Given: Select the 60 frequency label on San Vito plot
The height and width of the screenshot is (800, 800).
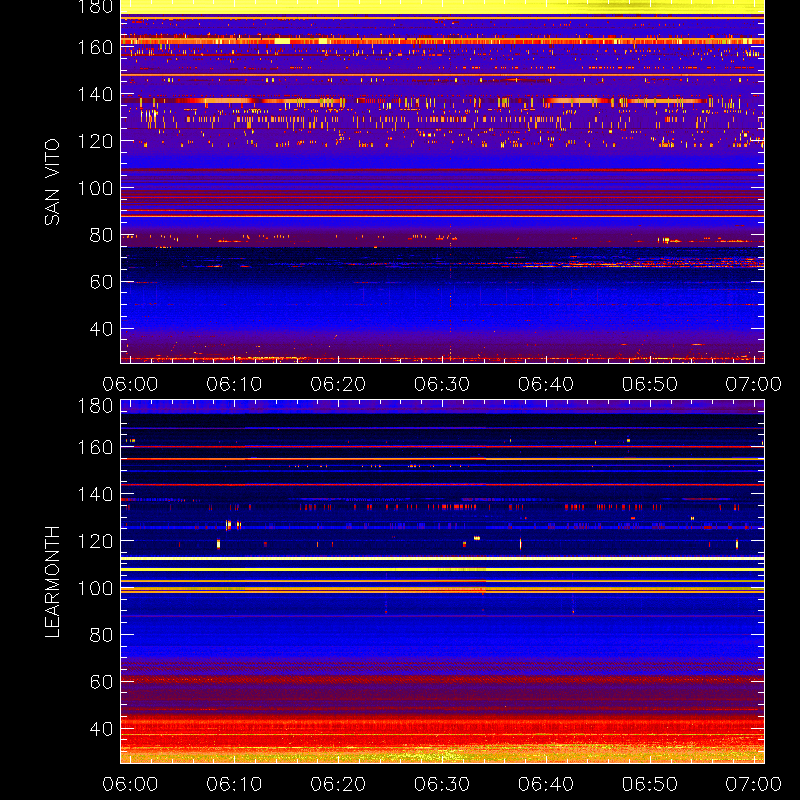Looking at the screenshot, I should (x=101, y=282).
